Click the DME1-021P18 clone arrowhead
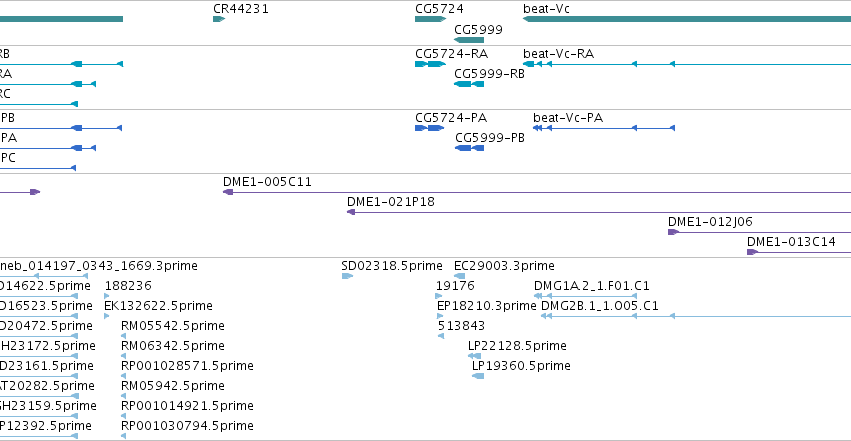The height and width of the screenshot is (441, 851). [x=351, y=212]
